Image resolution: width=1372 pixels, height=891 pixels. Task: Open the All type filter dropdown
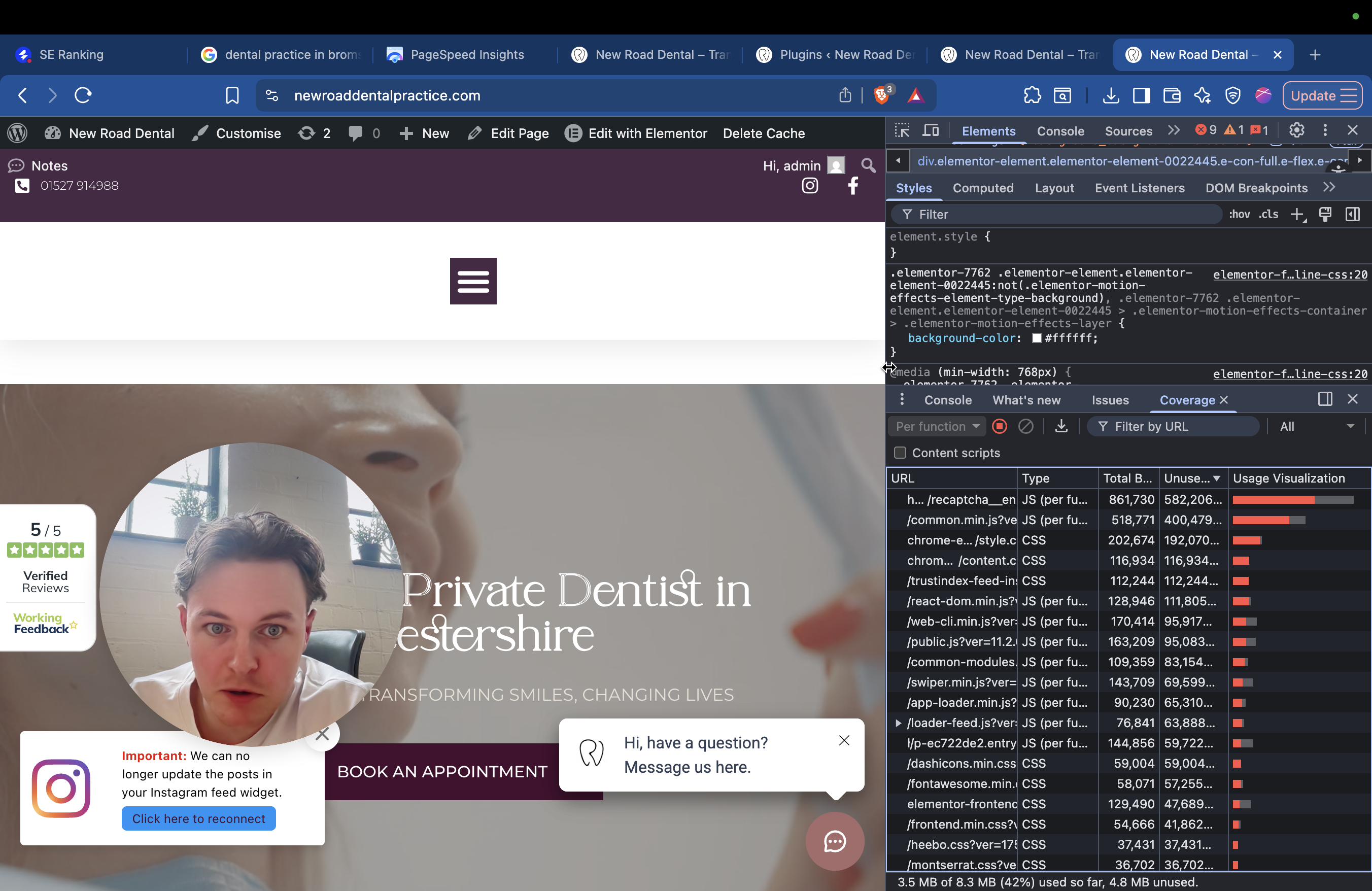(1317, 427)
